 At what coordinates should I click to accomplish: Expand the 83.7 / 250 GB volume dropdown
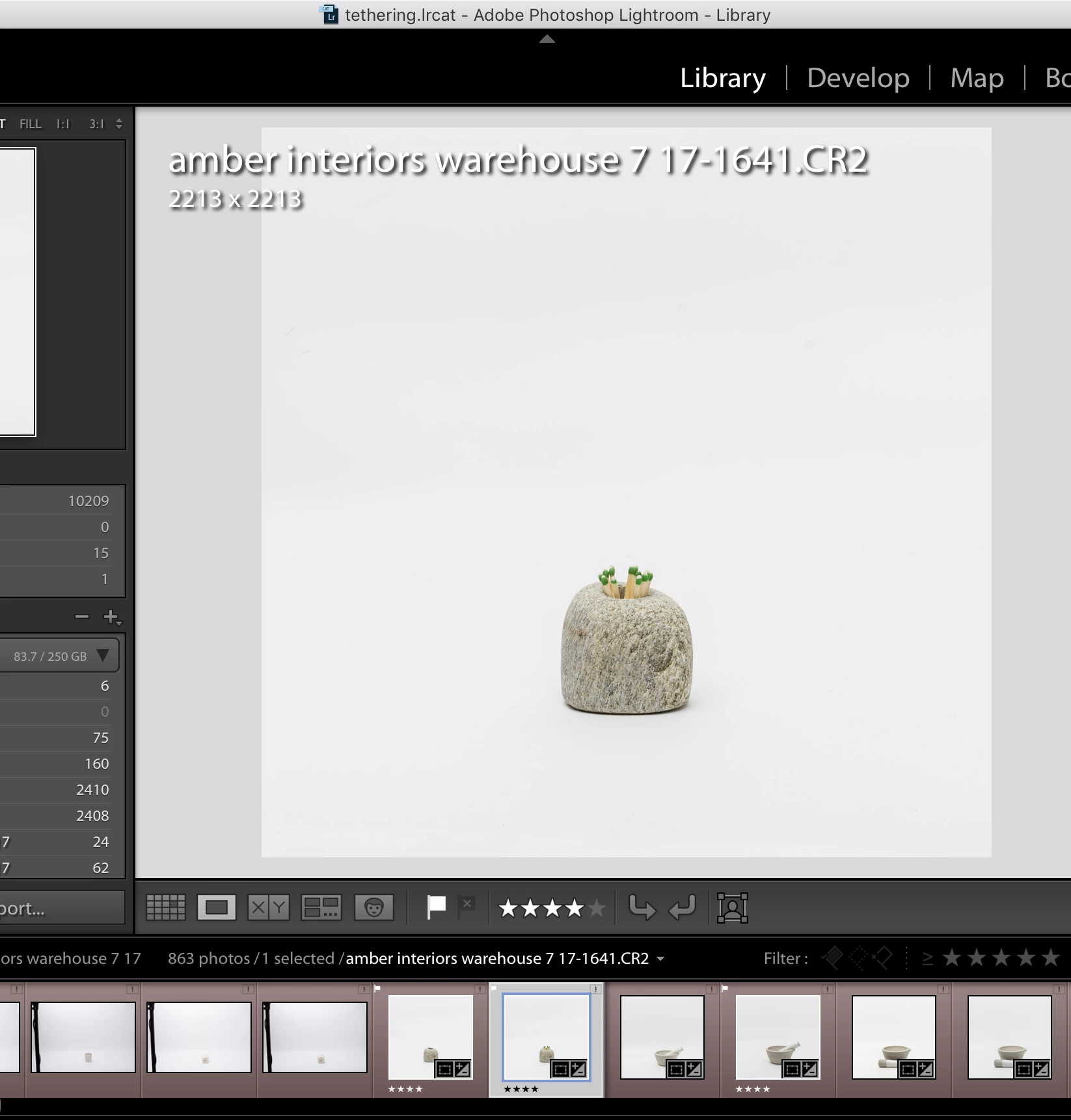click(x=103, y=656)
